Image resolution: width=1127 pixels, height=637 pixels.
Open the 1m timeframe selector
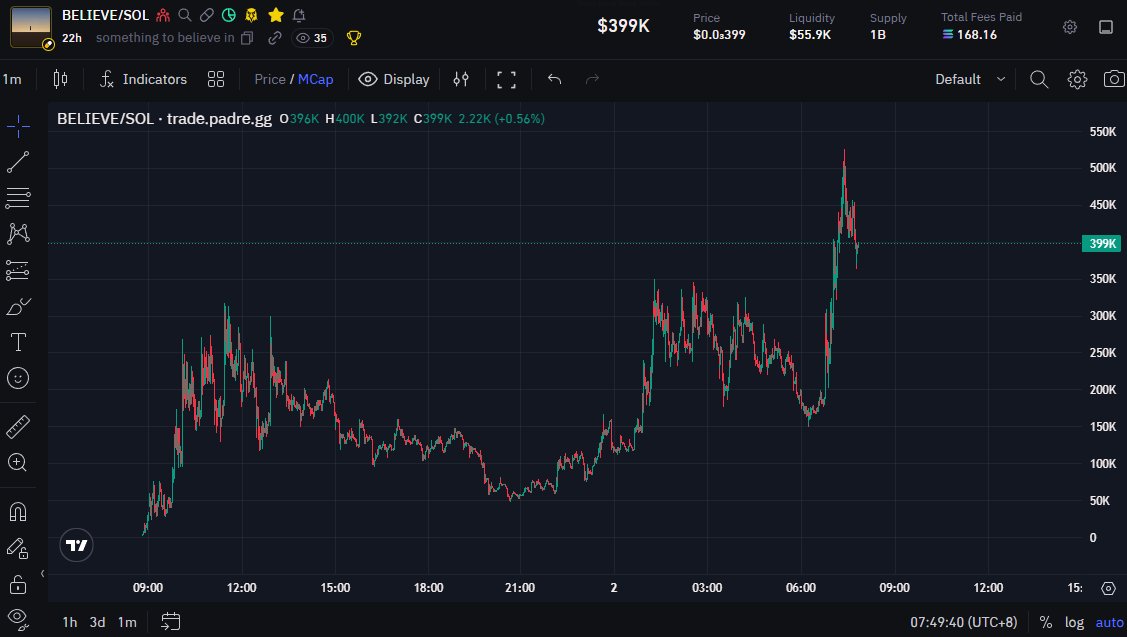coord(12,79)
